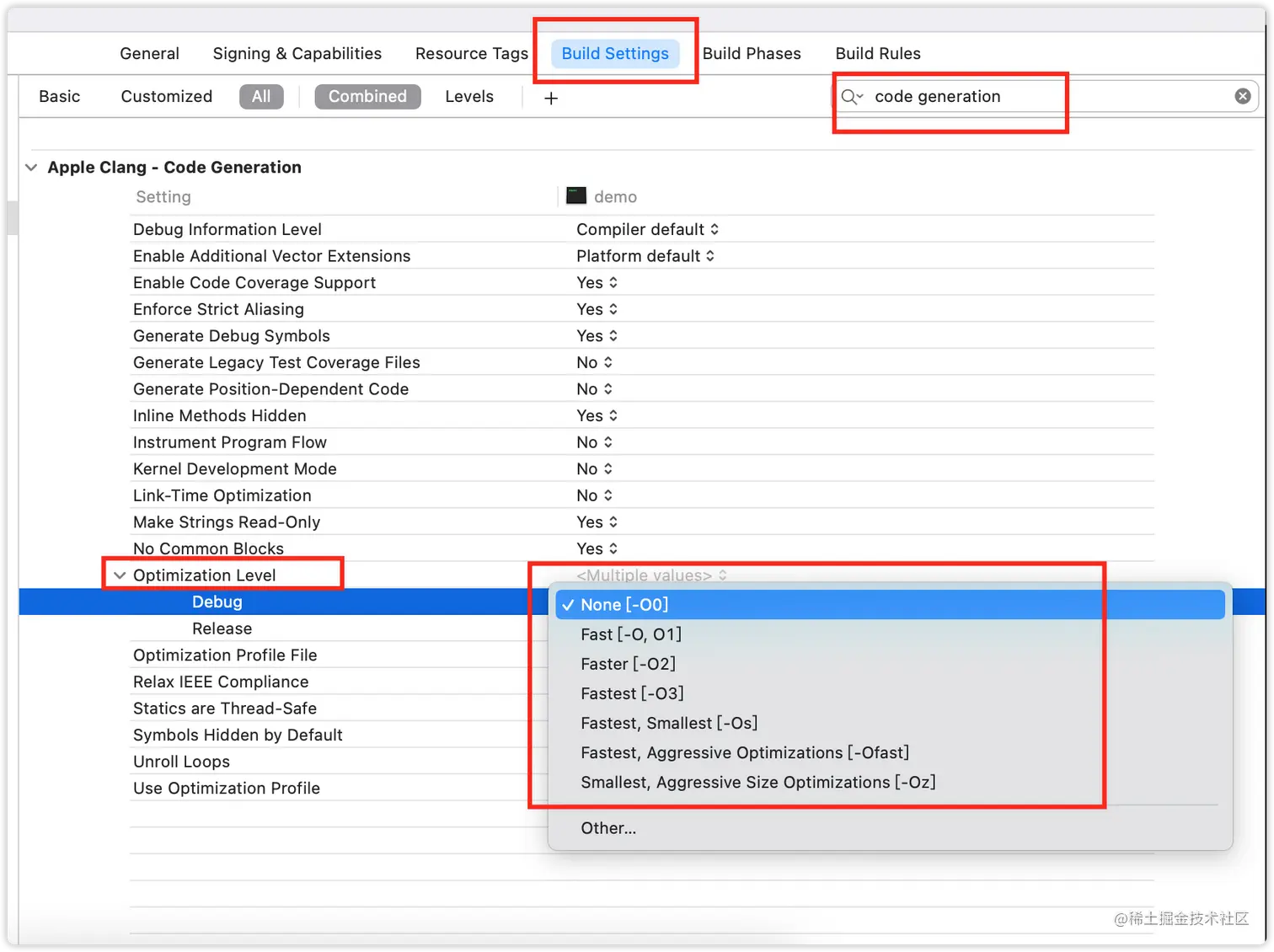Change No Common Blocks value
1274x952 pixels.
point(597,548)
